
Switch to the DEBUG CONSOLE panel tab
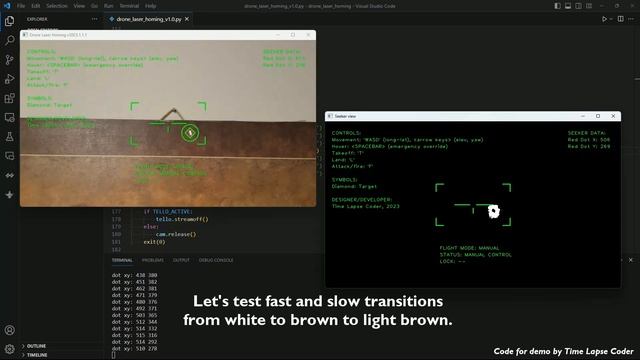pos(216,260)
